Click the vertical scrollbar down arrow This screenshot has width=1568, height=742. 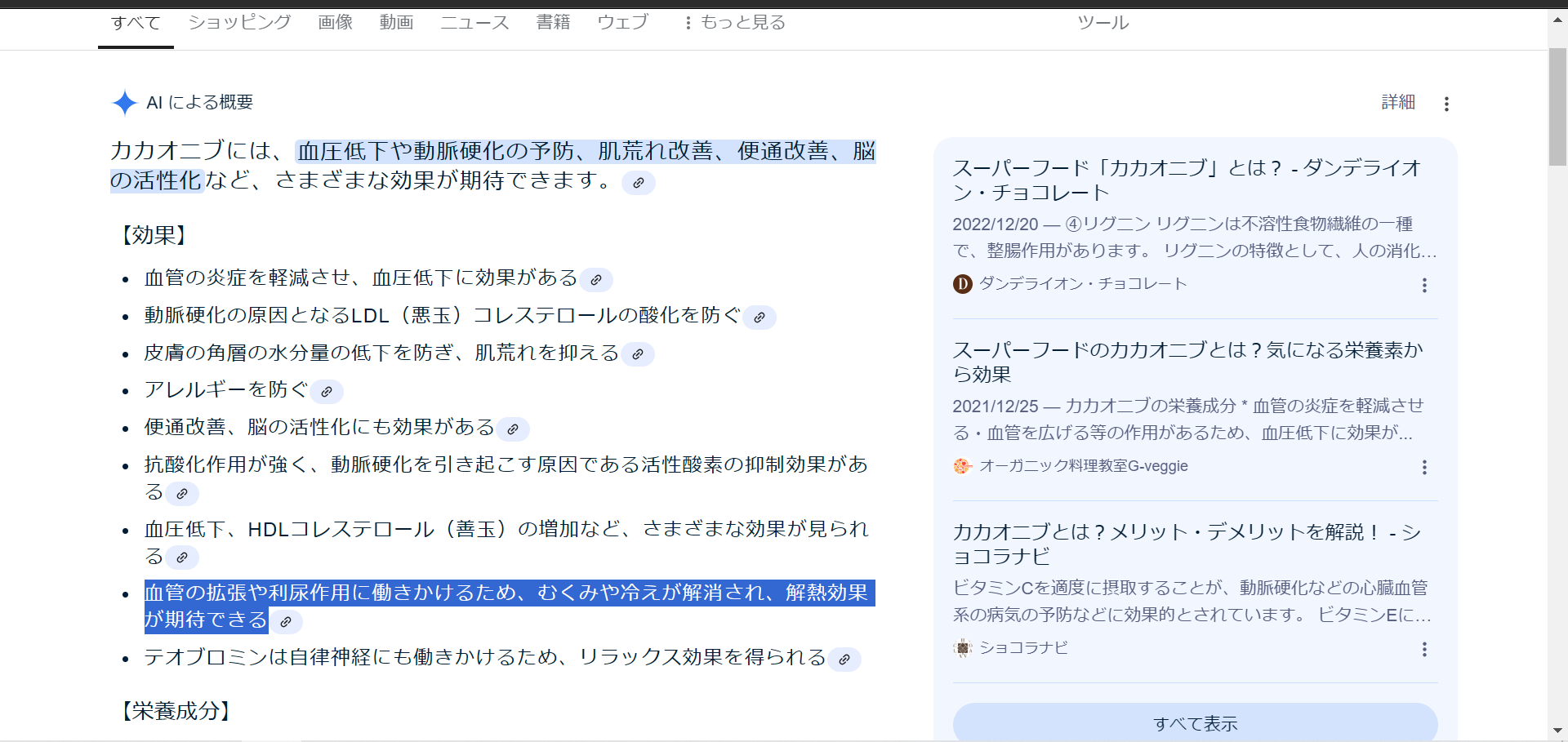pos(1557,731)
